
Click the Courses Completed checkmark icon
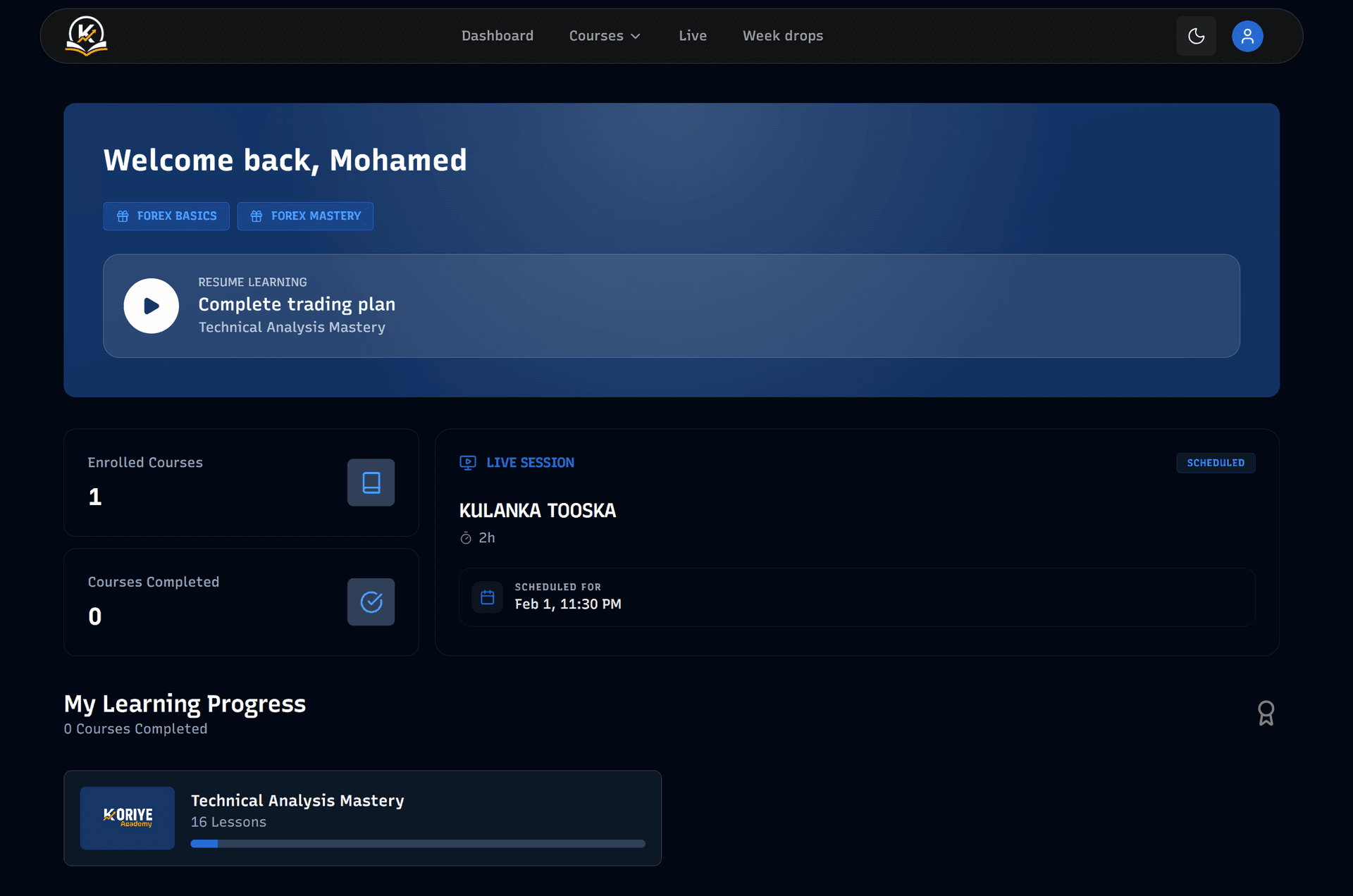pos(371,602)
